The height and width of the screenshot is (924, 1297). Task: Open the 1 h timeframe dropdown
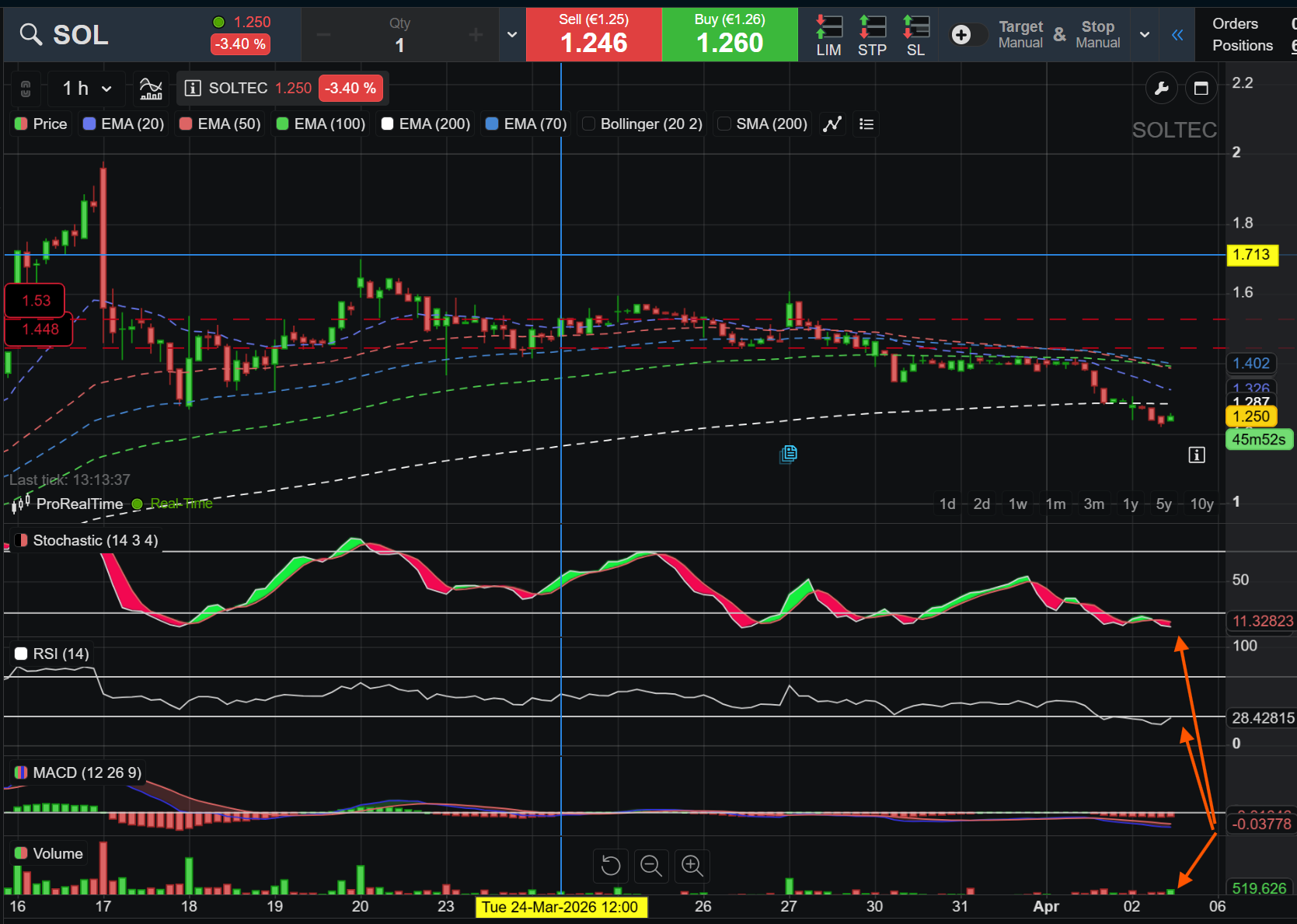(87, 89)
